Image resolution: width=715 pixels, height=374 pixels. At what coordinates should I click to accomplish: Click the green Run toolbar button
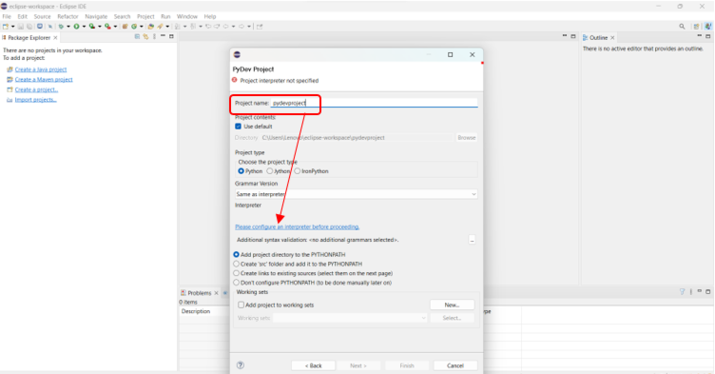coord(77,26)
